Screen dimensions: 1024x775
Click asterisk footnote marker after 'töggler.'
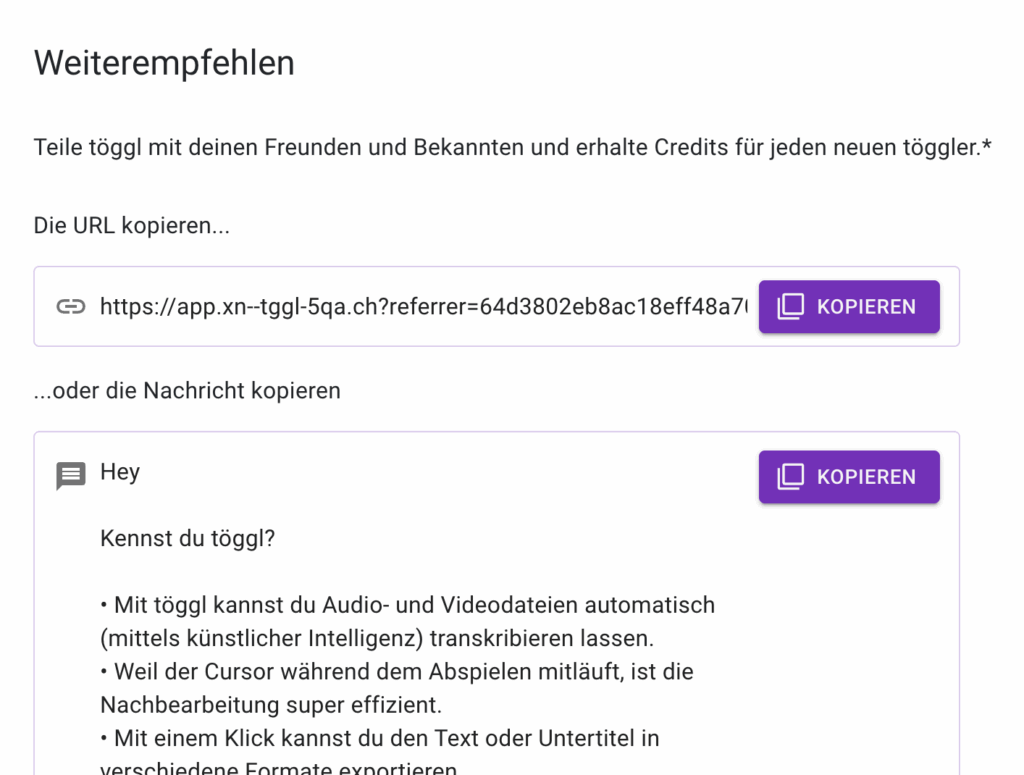coord(986,144)
